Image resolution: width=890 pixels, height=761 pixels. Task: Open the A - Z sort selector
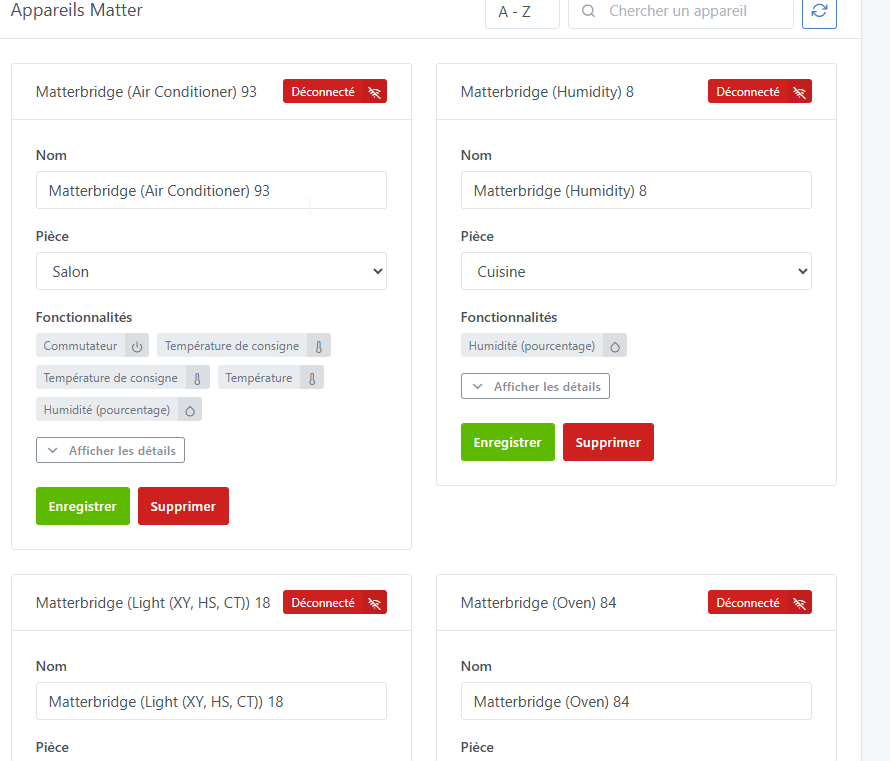[x=522, y=12]
